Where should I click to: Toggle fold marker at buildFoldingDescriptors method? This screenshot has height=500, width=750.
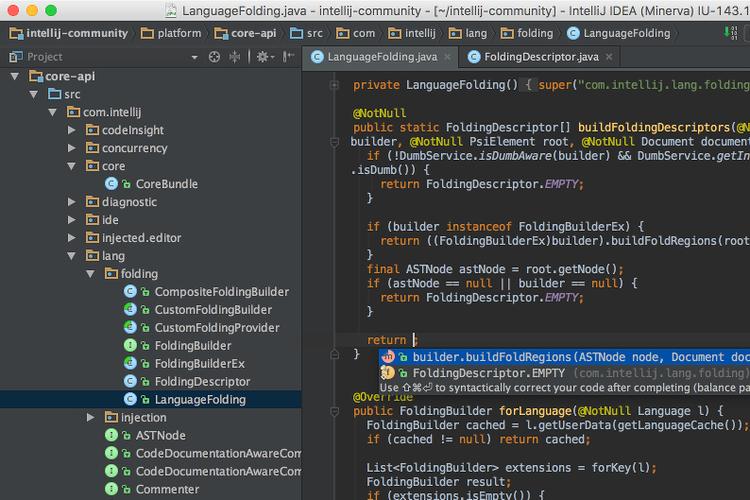tap(334, 142)
